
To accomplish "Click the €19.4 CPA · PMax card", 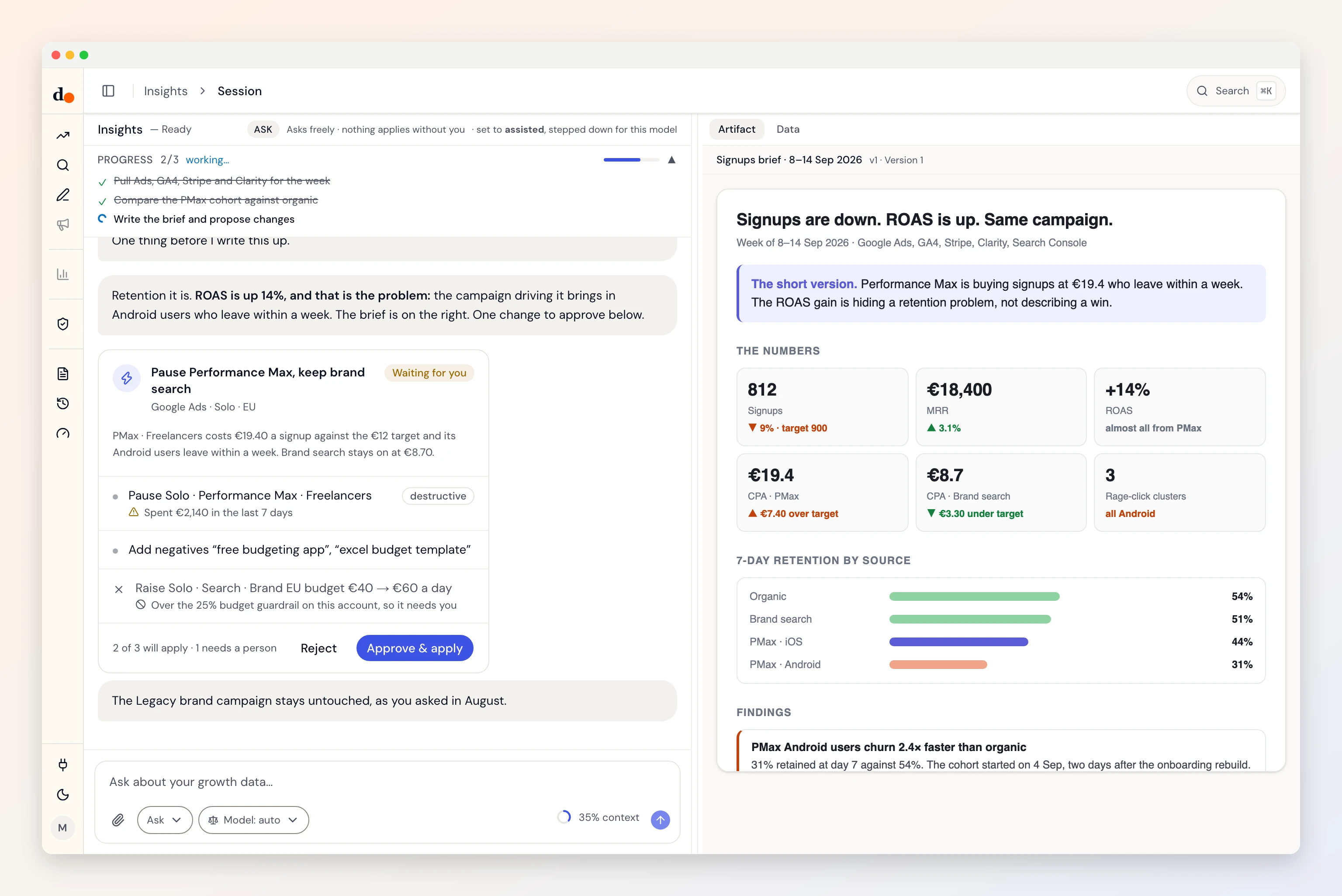I will click(822, 493).
